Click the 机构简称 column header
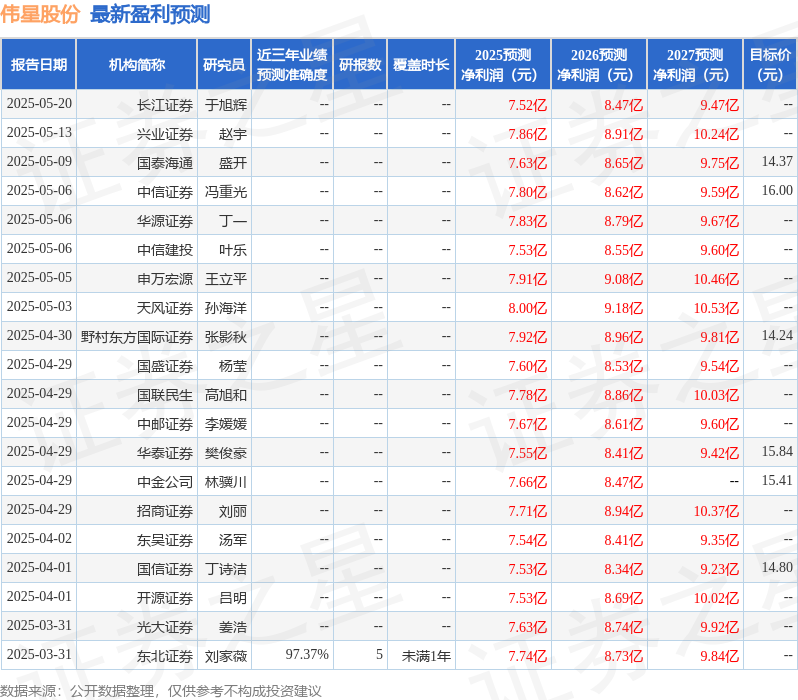 pos(136,64)
